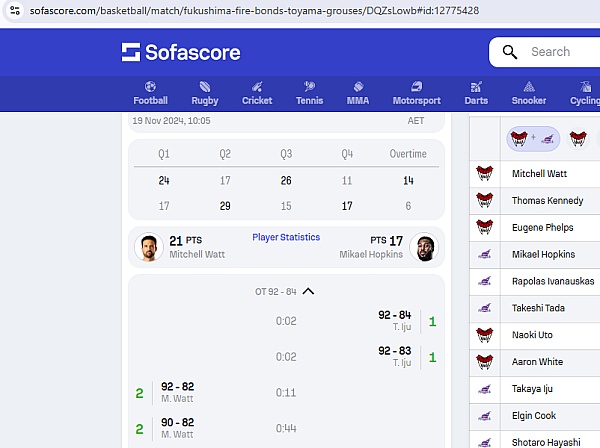The height and width of the screenshot is (448, 600).
Task: Open the Darts section
Action: point(476,93)
